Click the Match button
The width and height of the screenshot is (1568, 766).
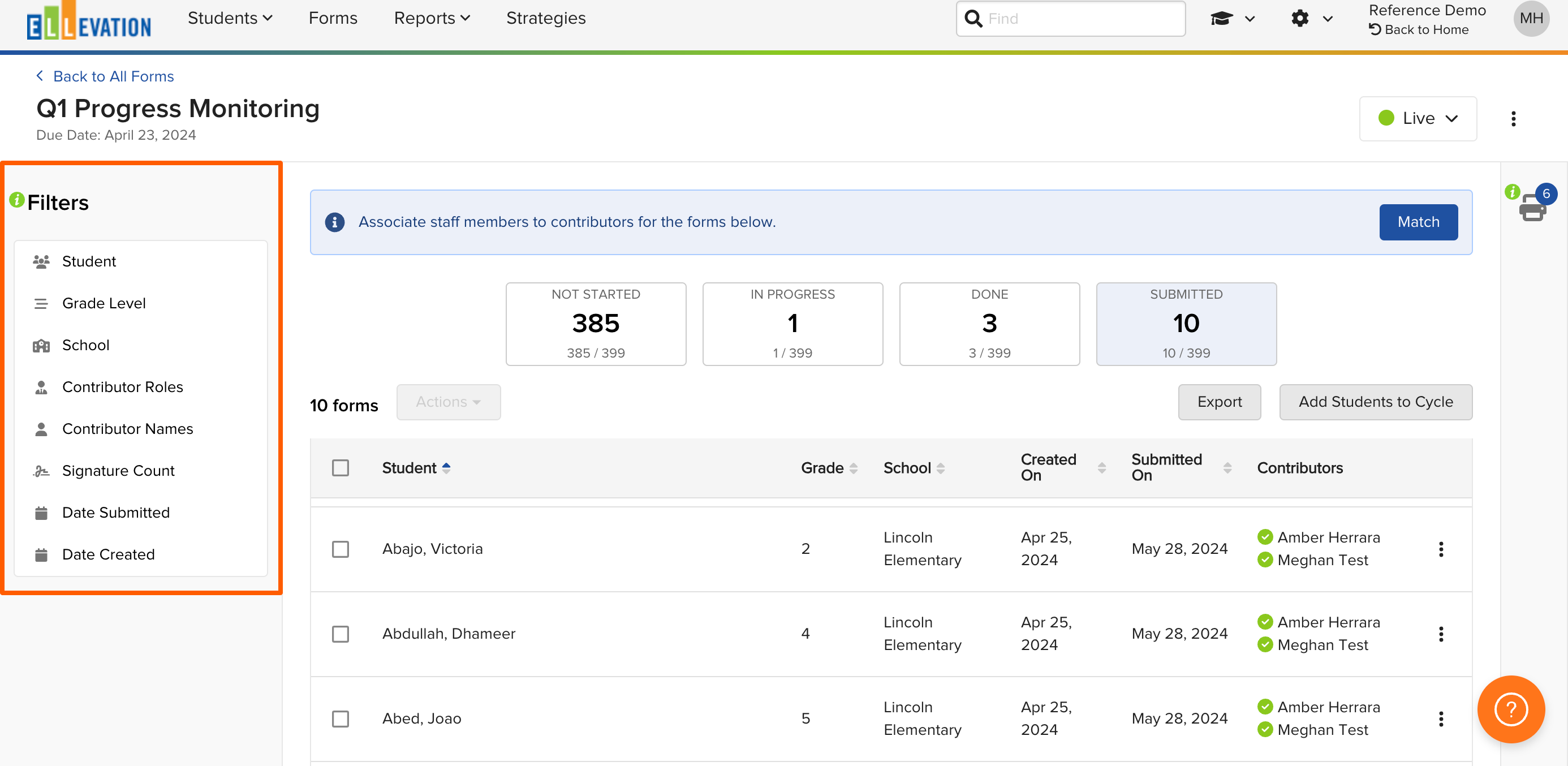click(1418, 222)
